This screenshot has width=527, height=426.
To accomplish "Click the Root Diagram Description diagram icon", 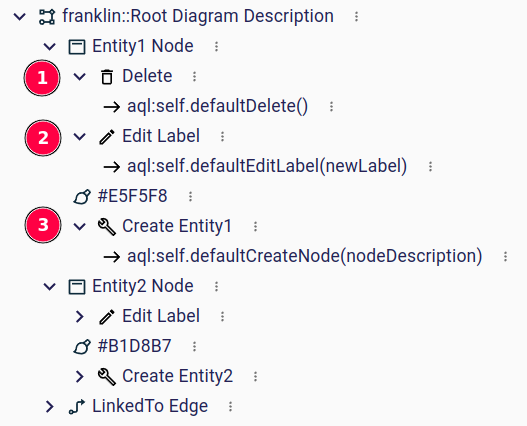I will click(47, 17).
